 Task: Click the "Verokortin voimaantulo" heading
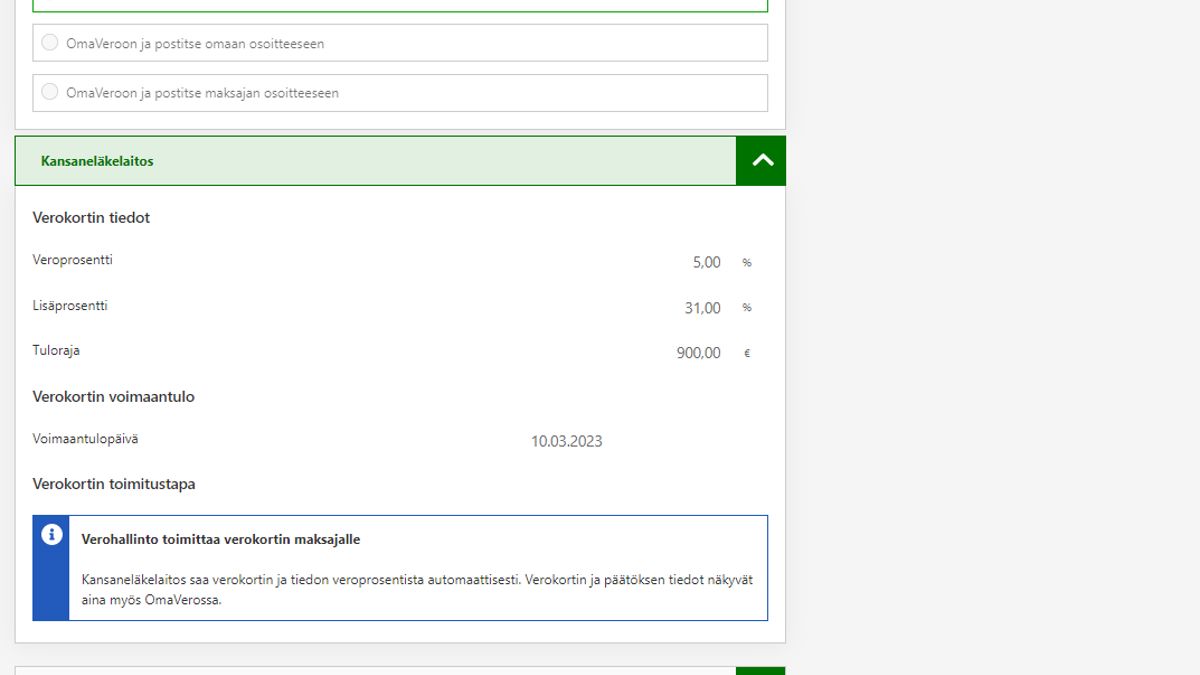[x=113, y=397]
